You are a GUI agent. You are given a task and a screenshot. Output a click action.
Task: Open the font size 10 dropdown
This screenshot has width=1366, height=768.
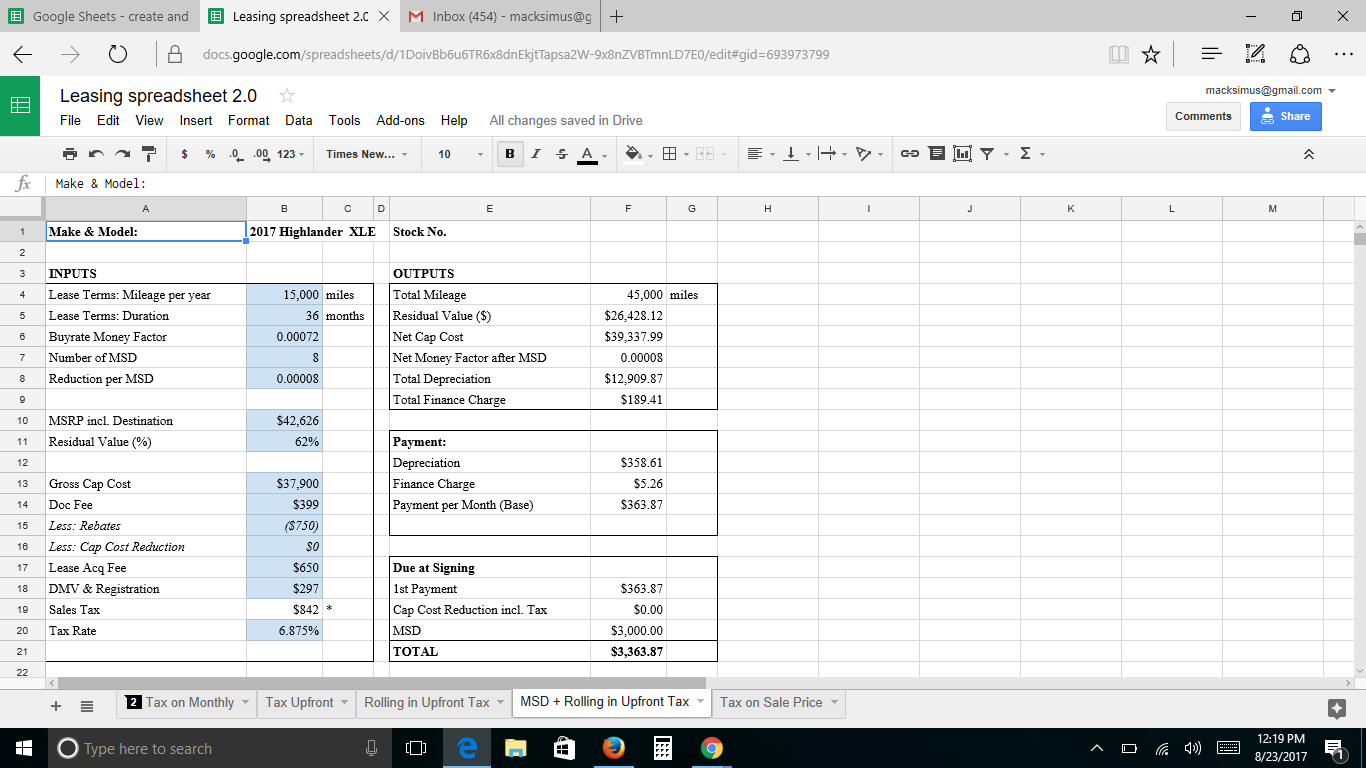461,154
